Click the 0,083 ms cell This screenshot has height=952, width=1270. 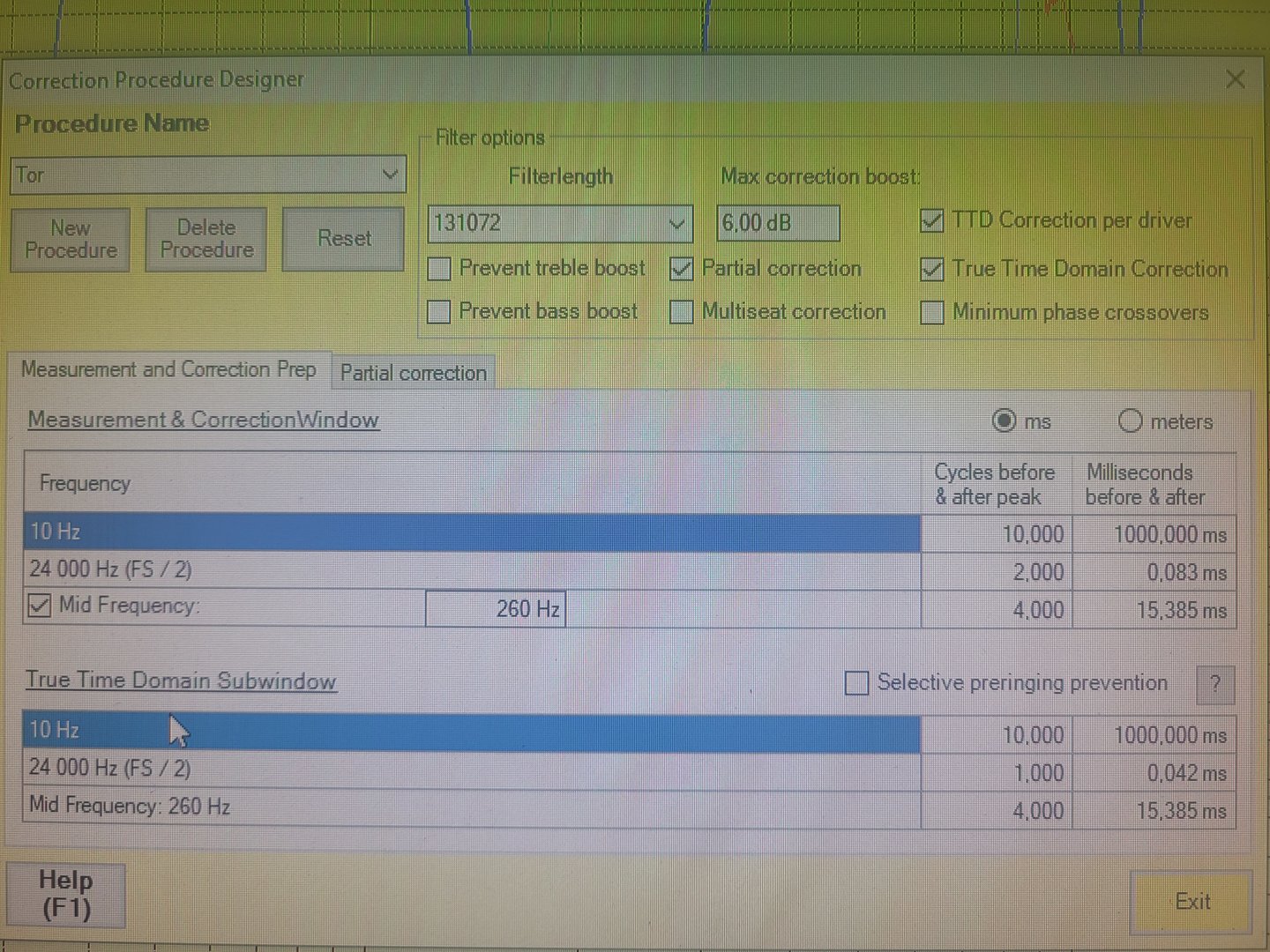pos(1154,573)
